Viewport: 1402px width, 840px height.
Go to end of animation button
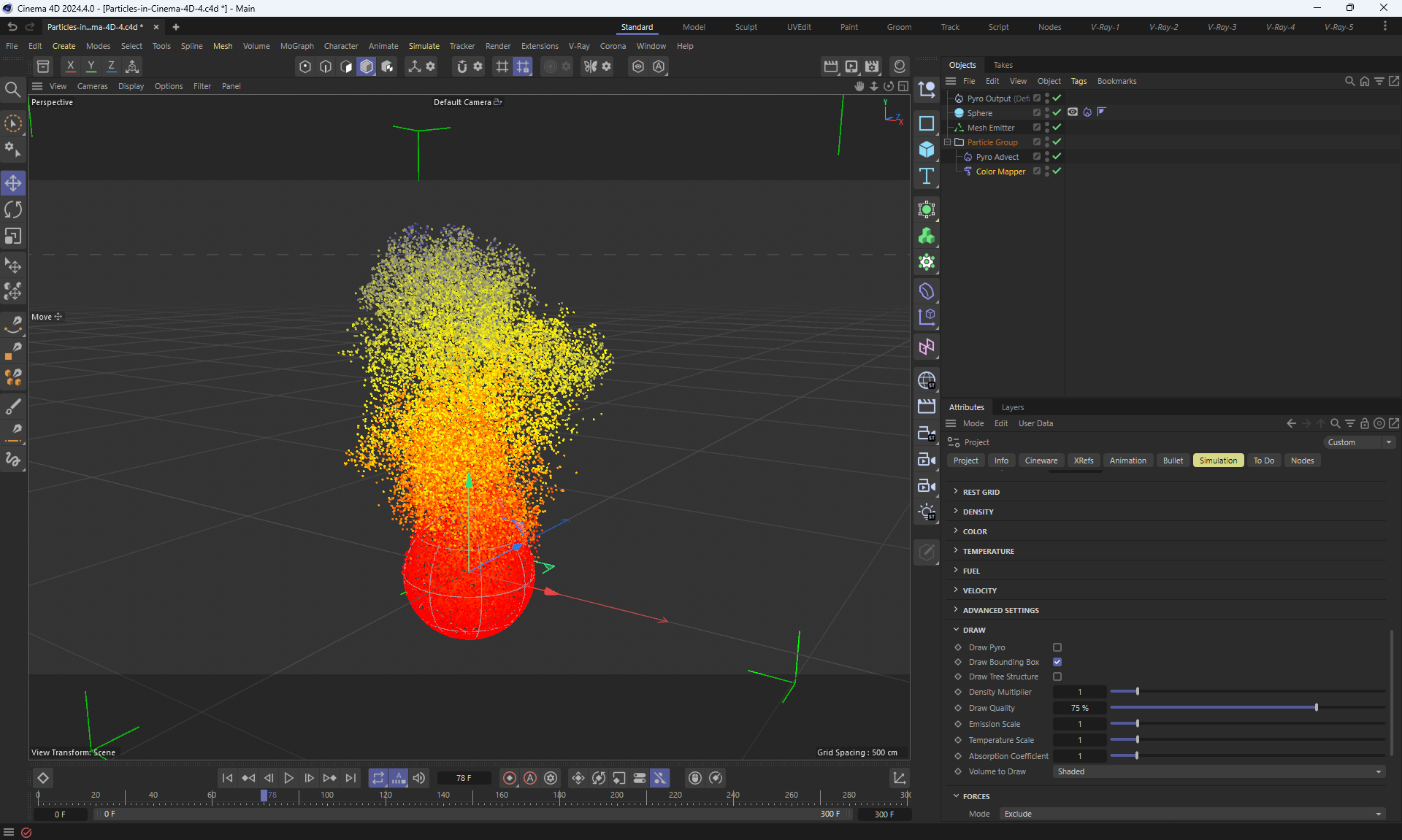tap(351, 778)
